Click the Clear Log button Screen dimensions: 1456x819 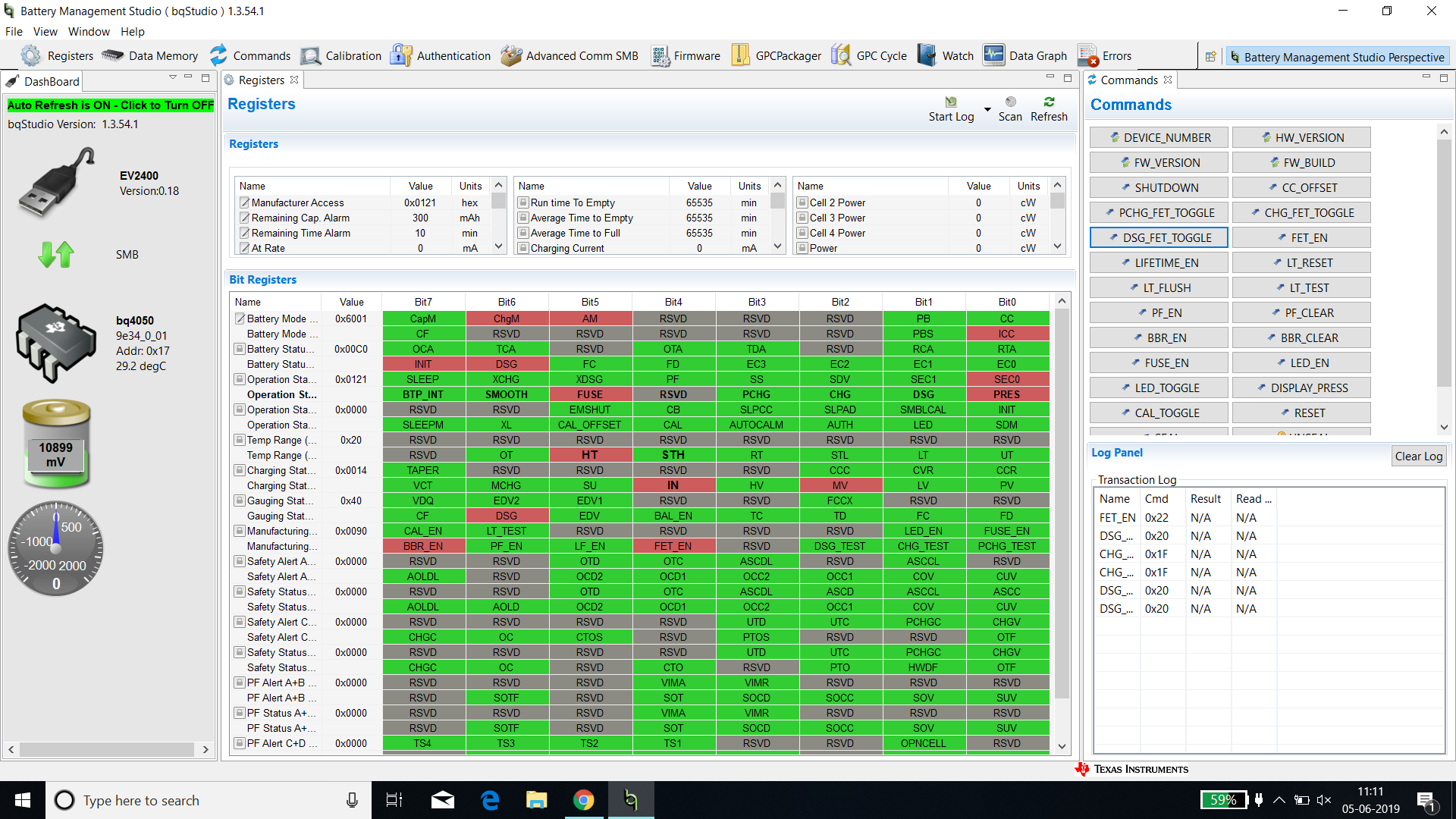tap(1418, 456)
